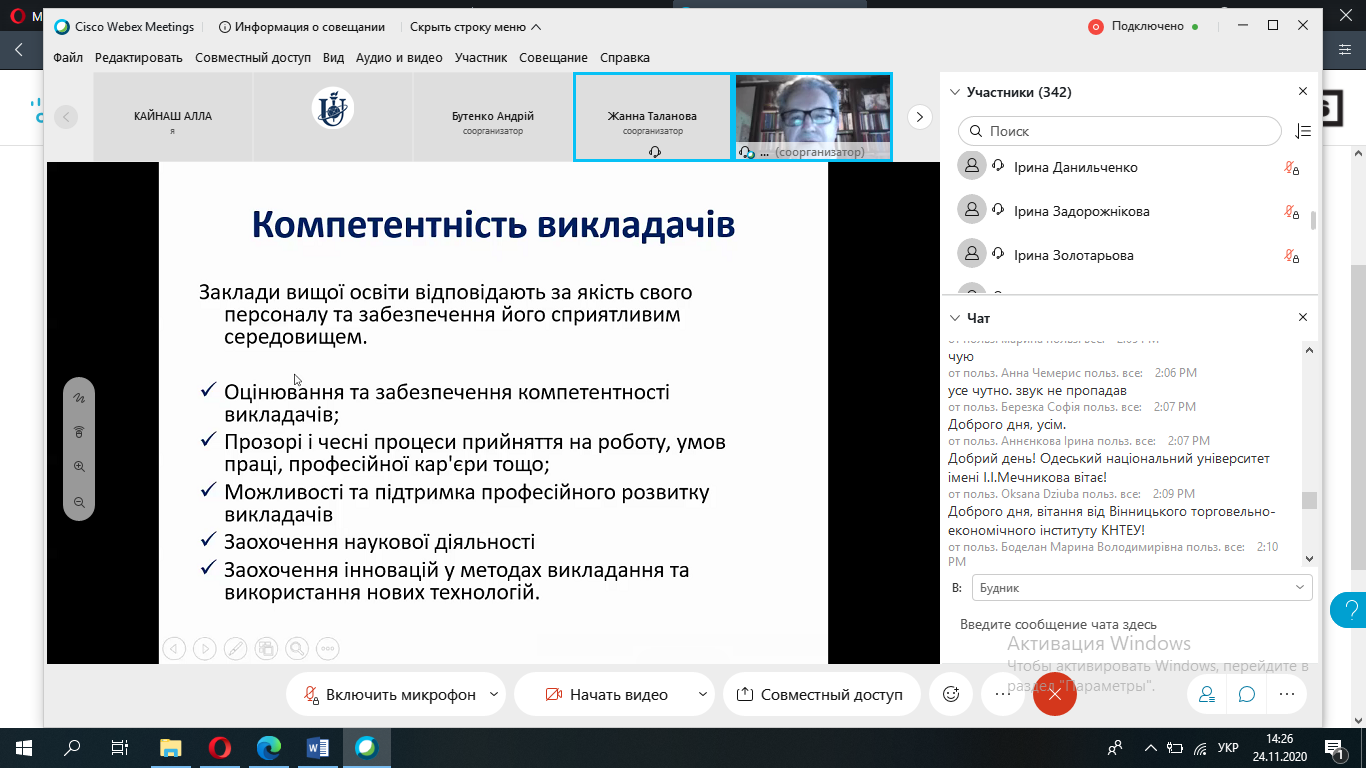The height and width of the screenshot is (768, 1366).
Task: Open video options dropdown arrow
Action: pyautogui.click(x=702, y=694)
